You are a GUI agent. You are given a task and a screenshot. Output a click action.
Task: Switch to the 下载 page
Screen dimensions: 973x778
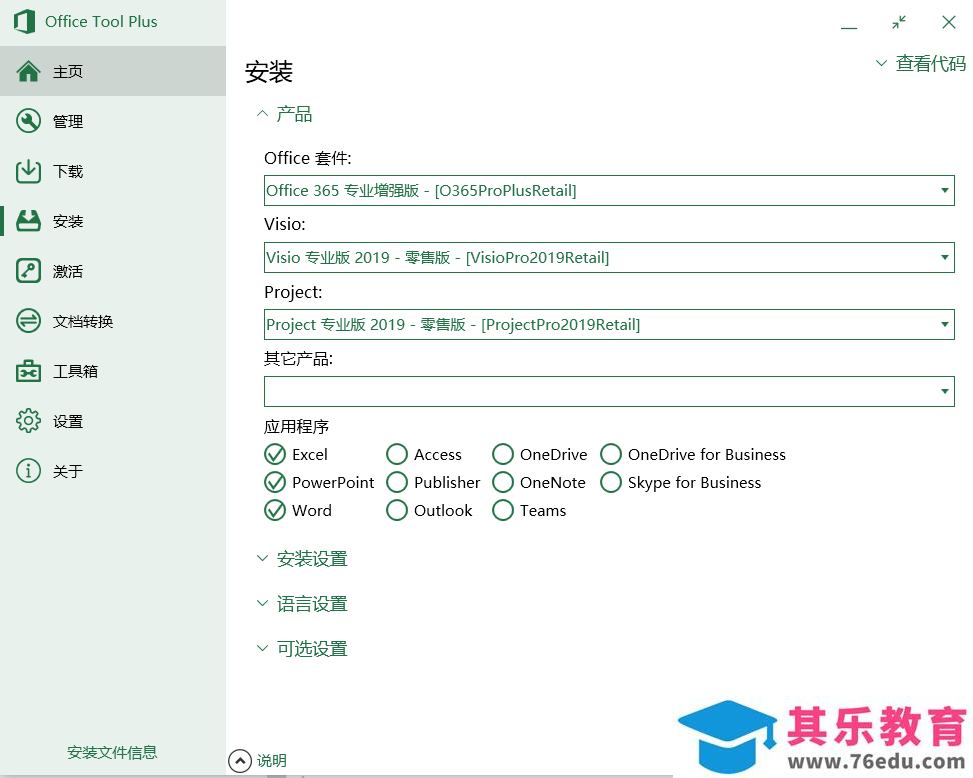tap(113, 171)
